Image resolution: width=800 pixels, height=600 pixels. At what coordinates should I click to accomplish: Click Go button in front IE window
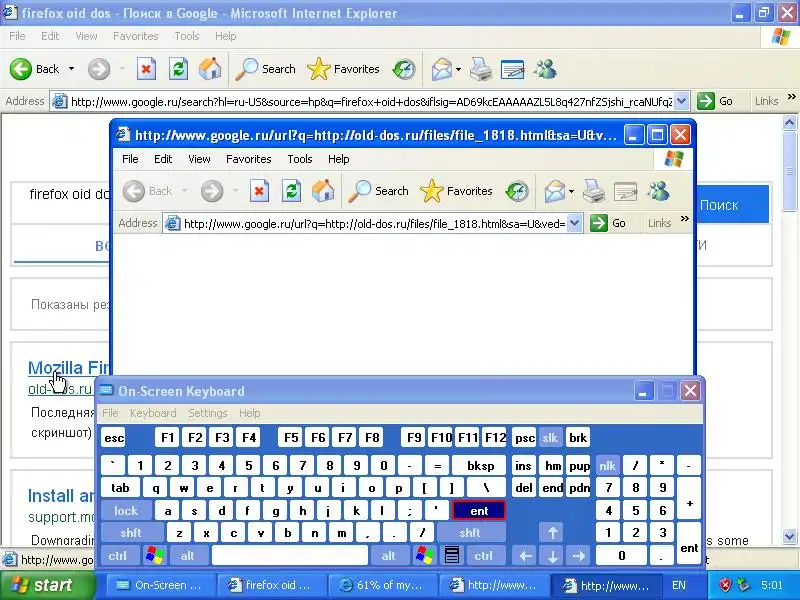click(608, 223)
